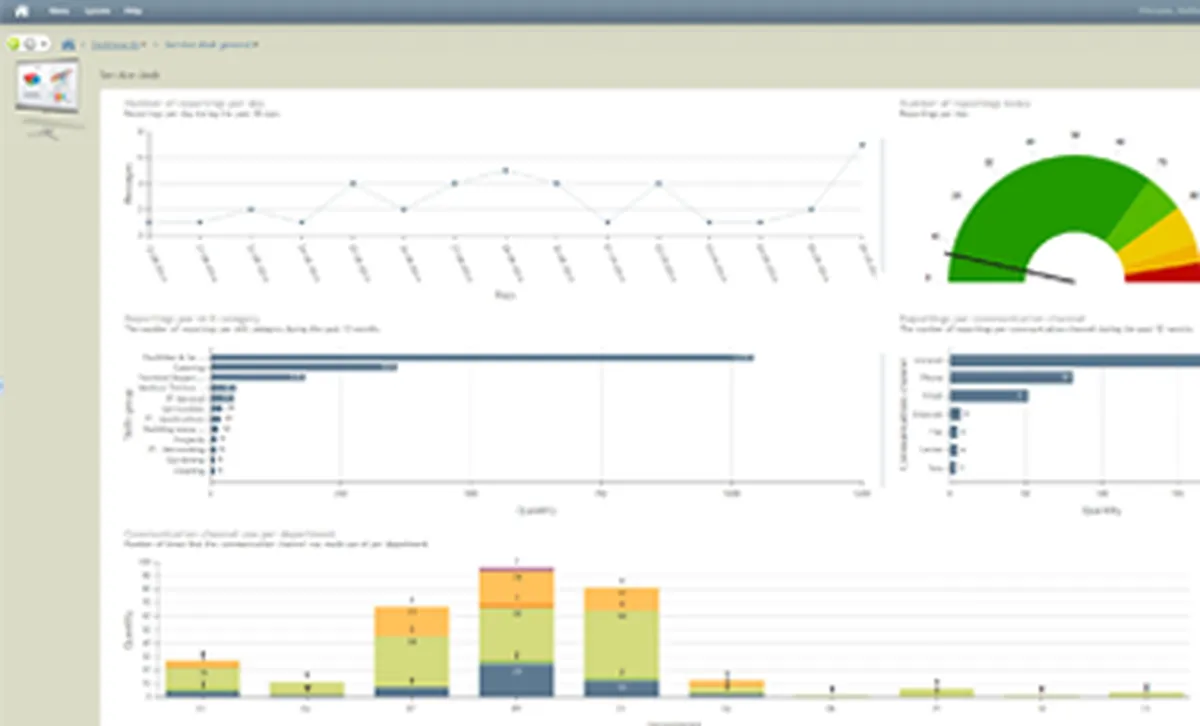Go back with the green navigation arrow
The height and width of the screenshot is (726, 1200).
(x=14, y=44)
